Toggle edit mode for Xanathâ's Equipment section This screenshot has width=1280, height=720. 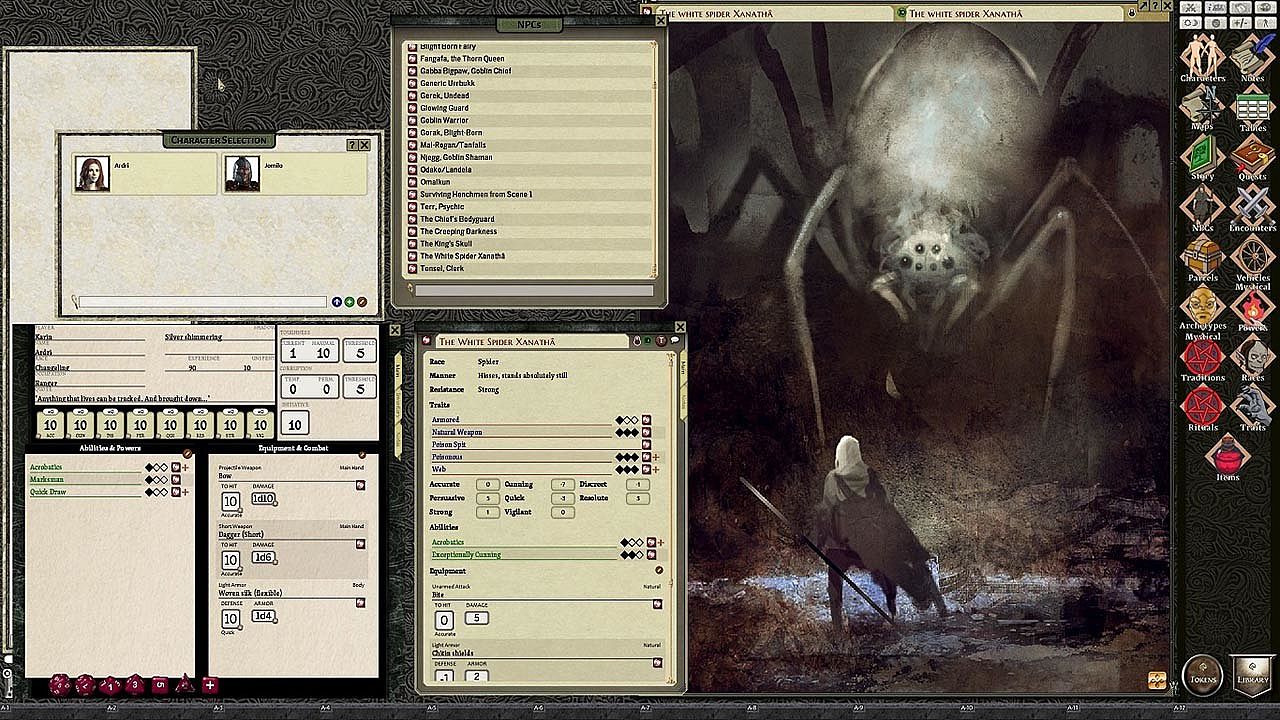coord(658,570)
